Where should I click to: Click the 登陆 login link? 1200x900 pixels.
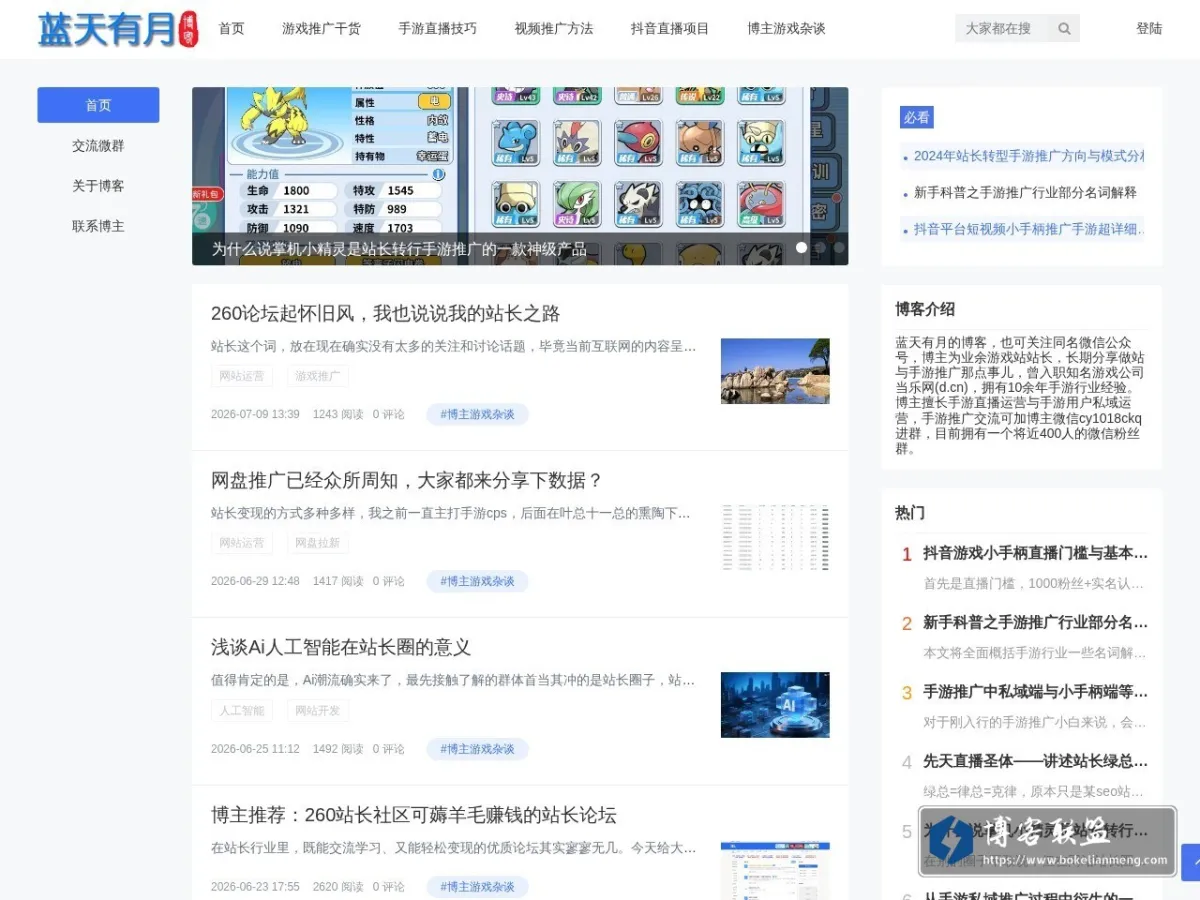1149,29
